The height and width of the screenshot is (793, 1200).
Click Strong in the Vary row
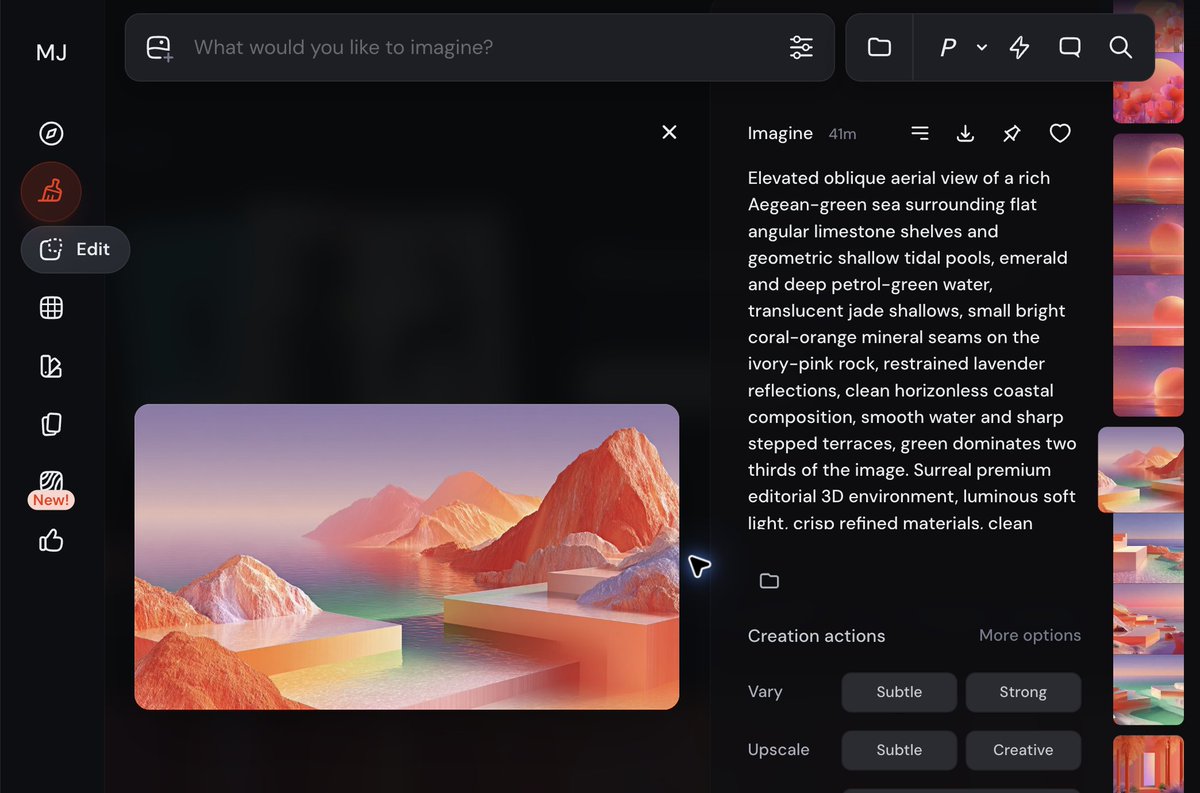point(1023,692)
